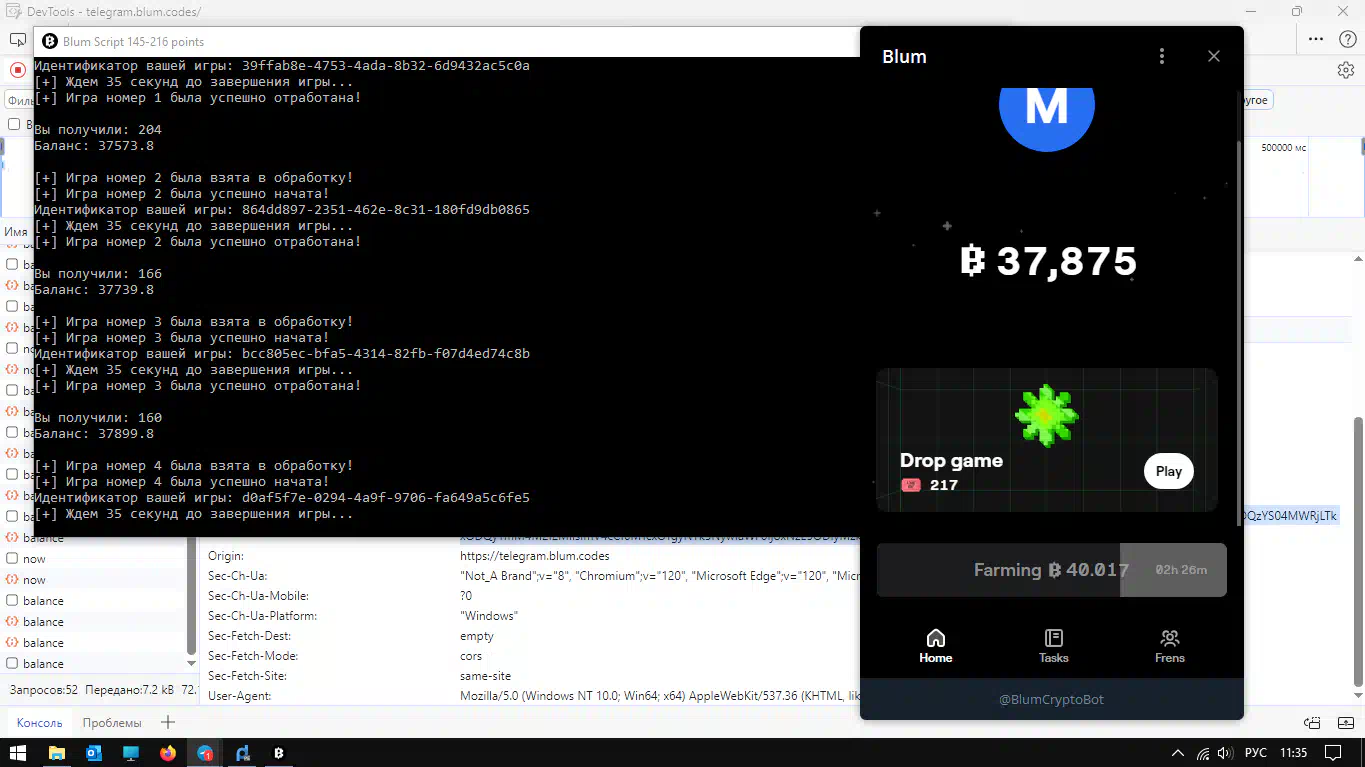Open the blue 'd' app beside Telegram in taskbar
Screen dimensions: 1365x767
(242, 753)
